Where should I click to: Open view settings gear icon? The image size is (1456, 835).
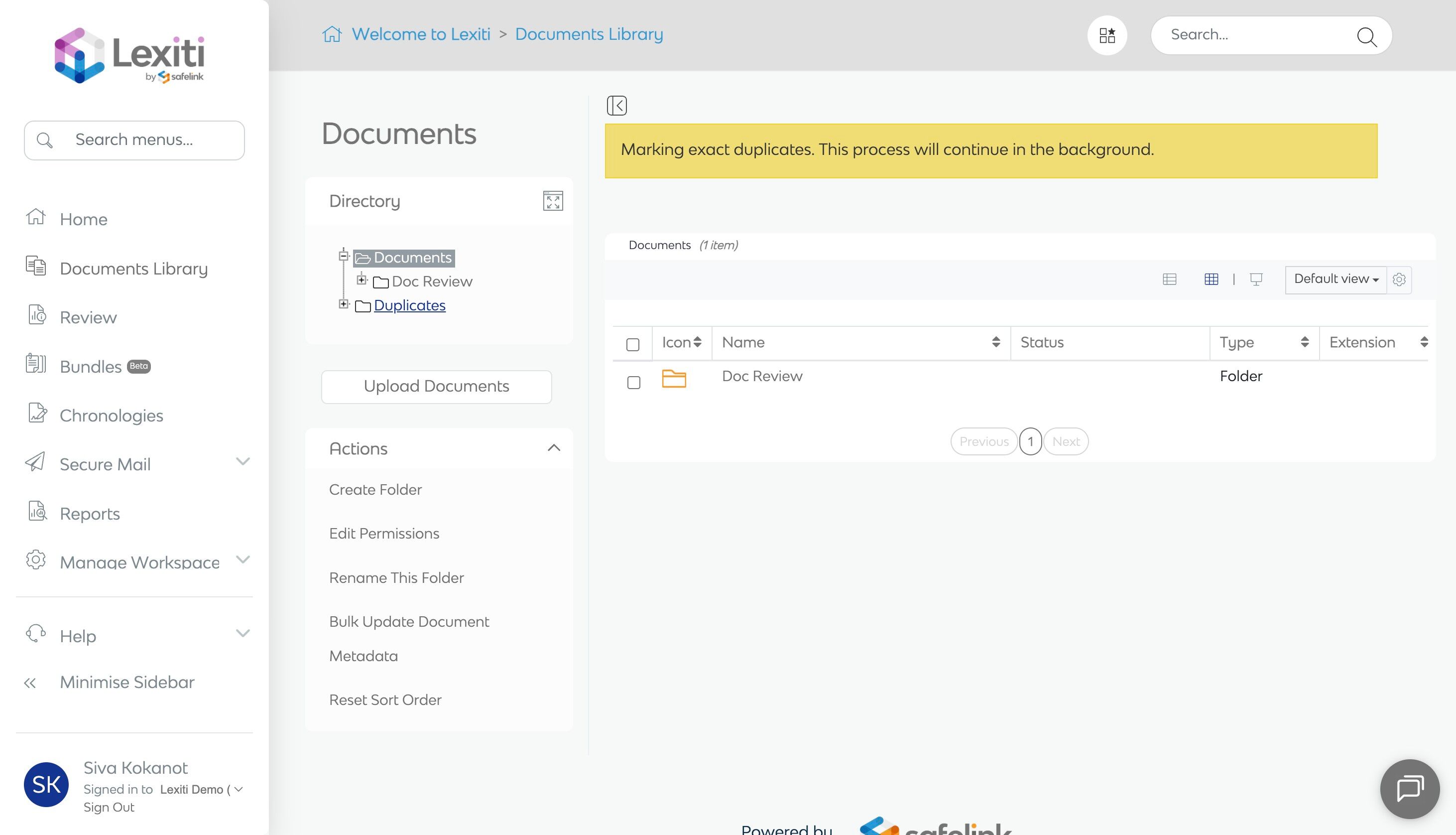tap(1399, 279)
